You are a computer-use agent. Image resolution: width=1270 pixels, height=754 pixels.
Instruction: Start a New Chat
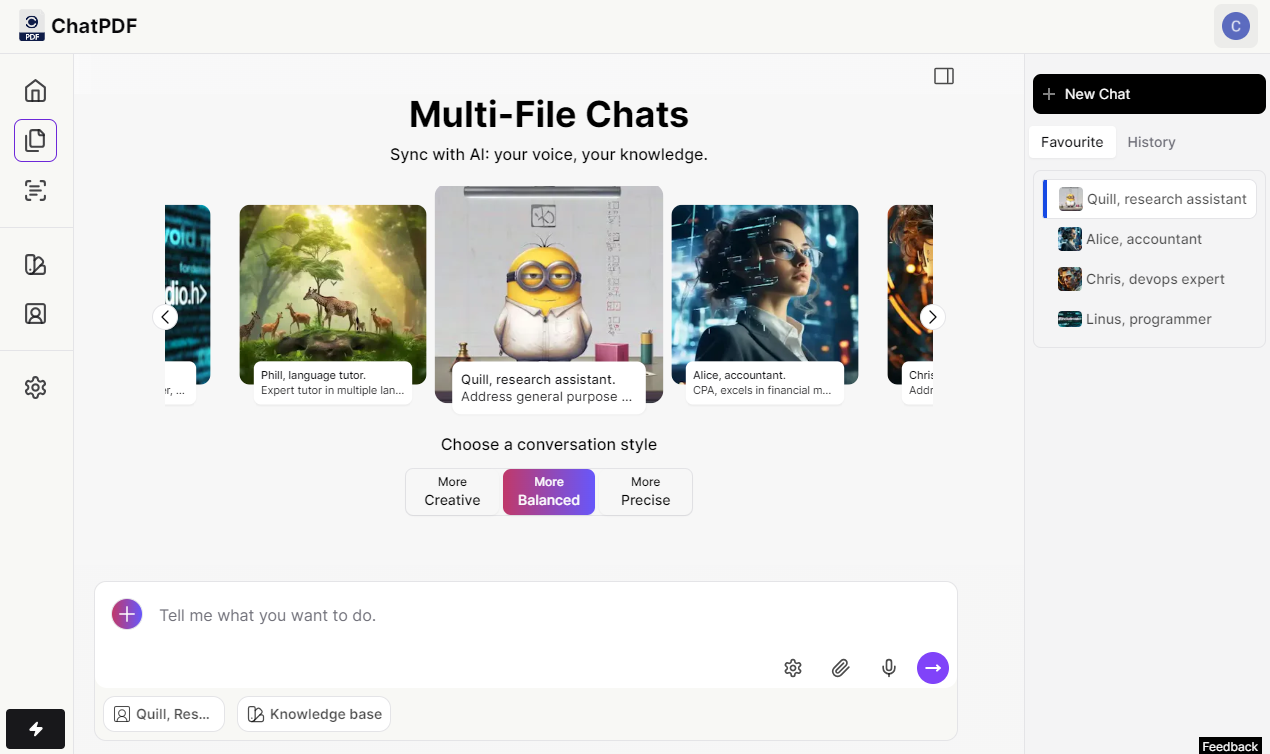(1149, 94)
